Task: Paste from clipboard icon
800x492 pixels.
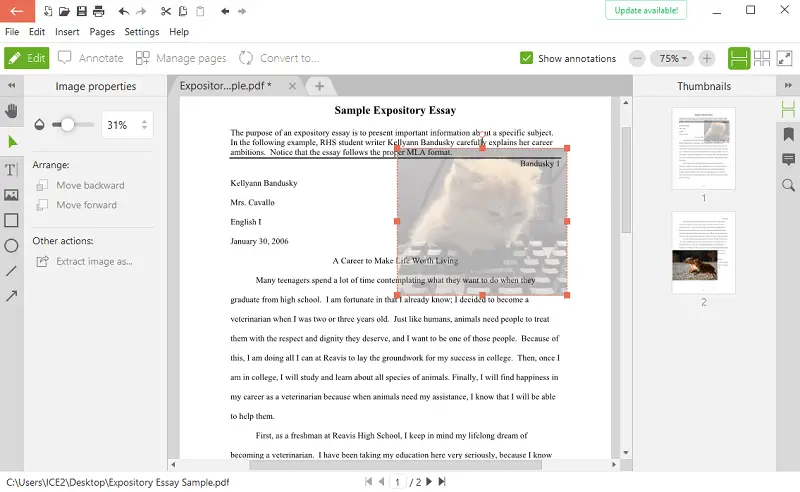Action: pyautogui.click(x=200, y=11)
